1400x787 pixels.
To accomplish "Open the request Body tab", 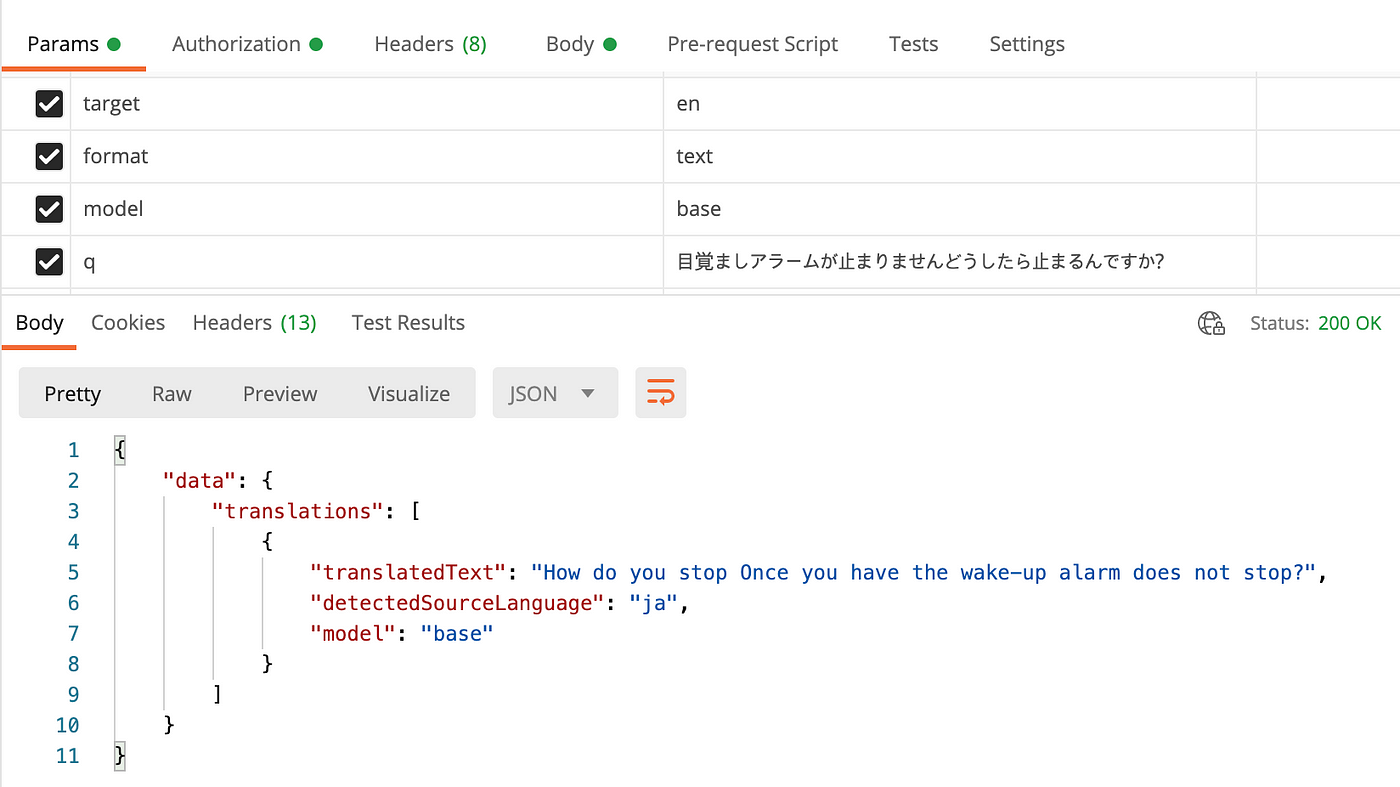I will click(581, 44).
